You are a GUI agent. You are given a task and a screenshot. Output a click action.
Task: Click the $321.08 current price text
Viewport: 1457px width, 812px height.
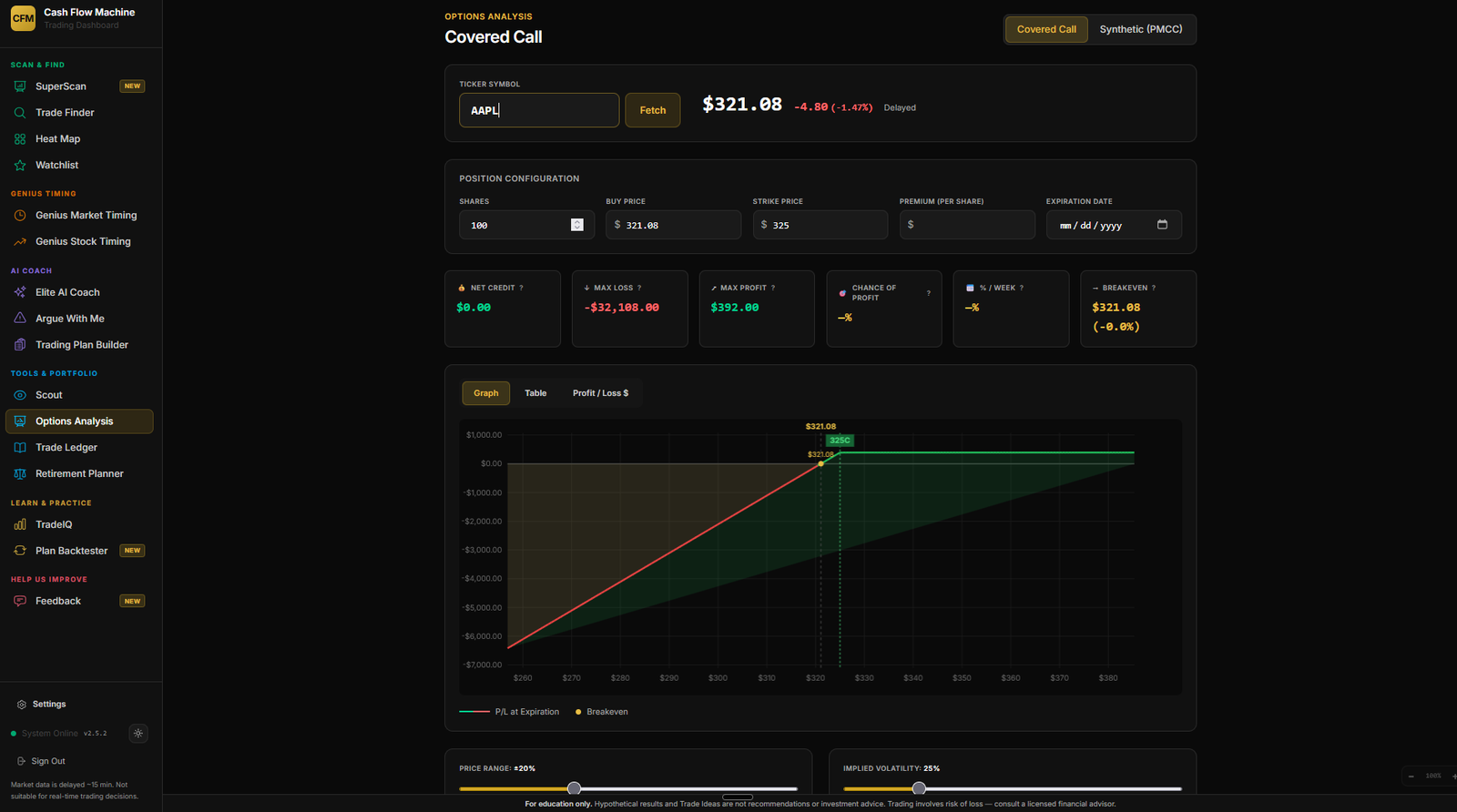742,105
